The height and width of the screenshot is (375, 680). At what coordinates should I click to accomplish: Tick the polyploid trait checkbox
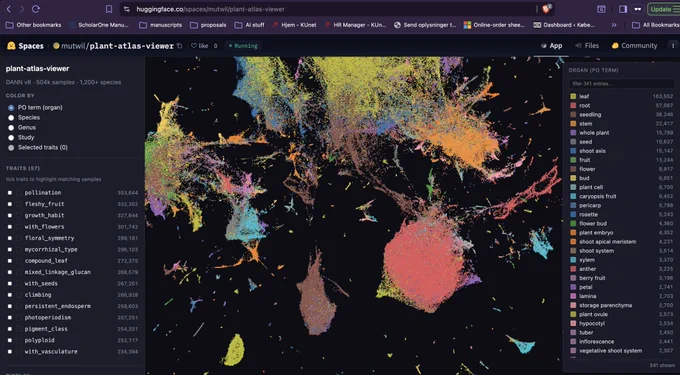(x=10, y=340)
